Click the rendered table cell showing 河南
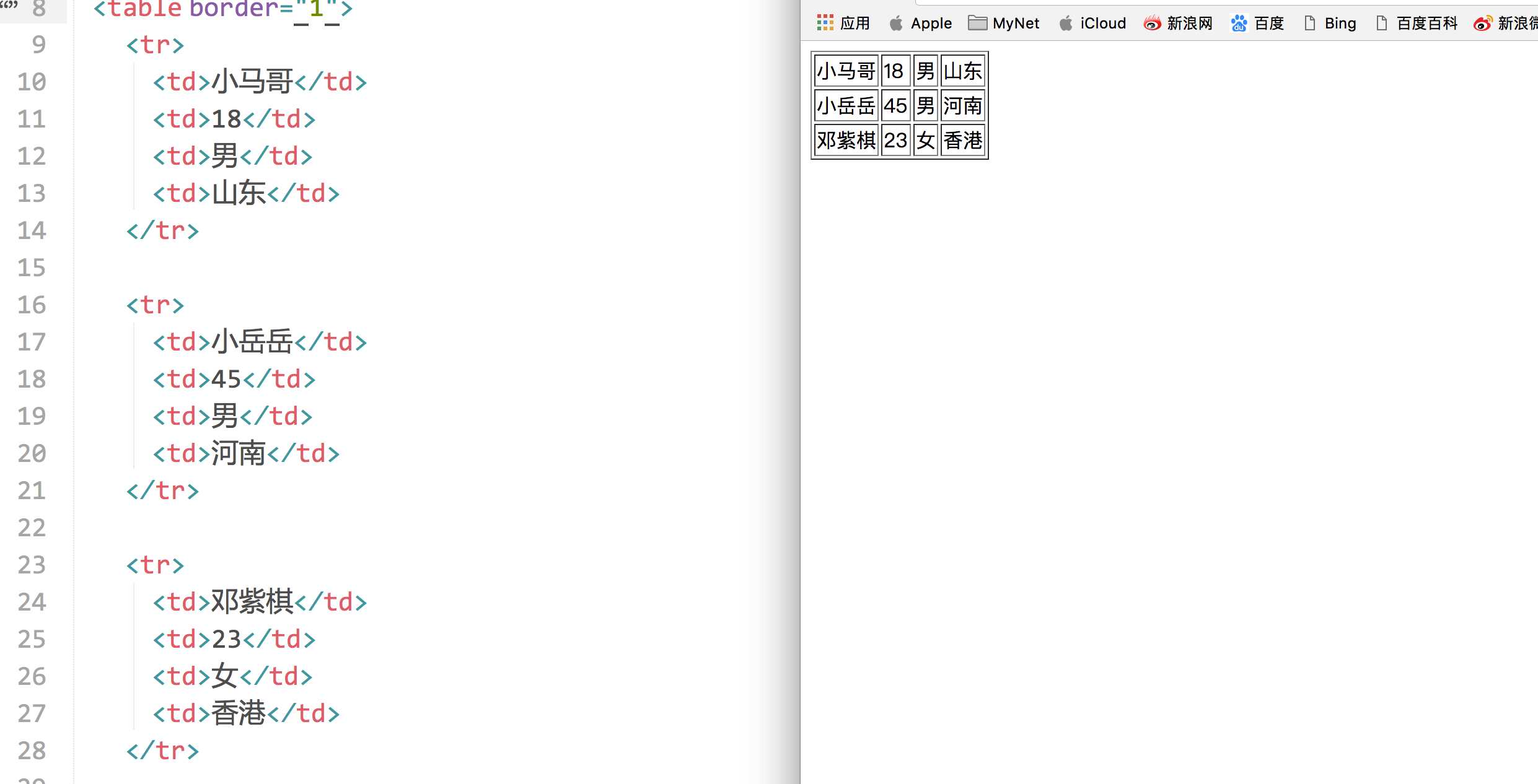 tap(961, 106)
